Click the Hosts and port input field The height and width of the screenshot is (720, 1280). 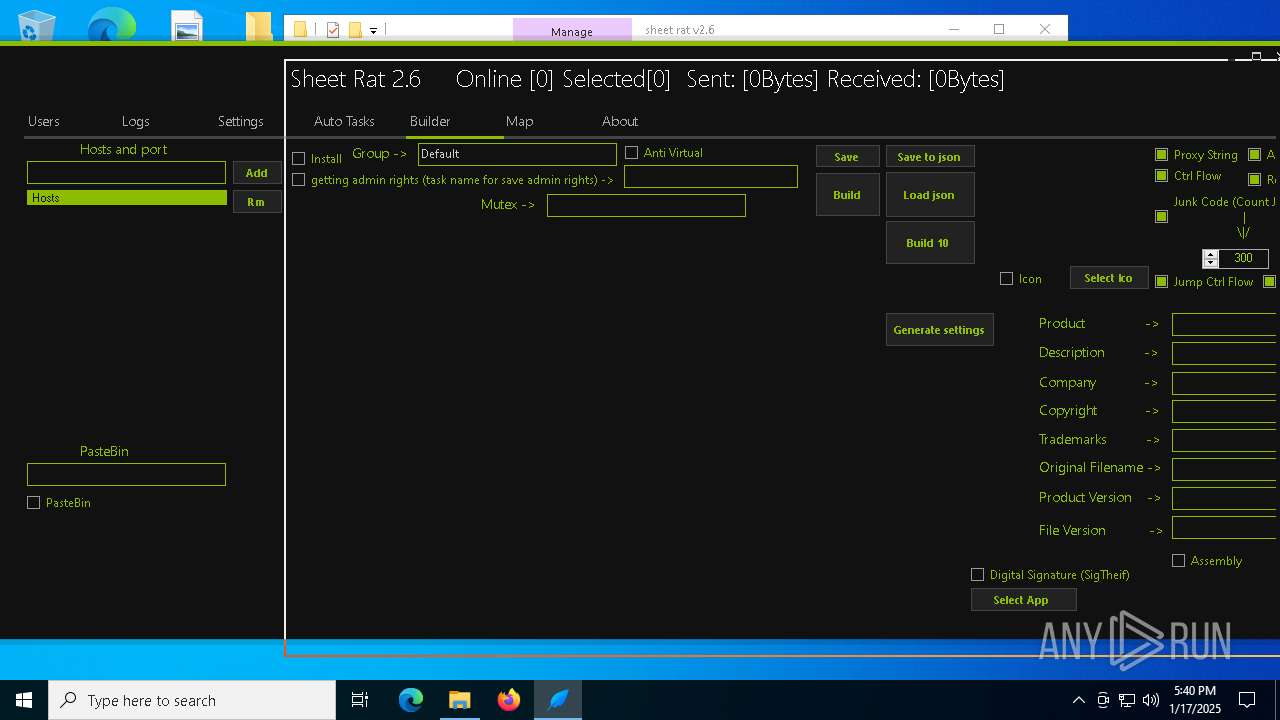[126, 173]
